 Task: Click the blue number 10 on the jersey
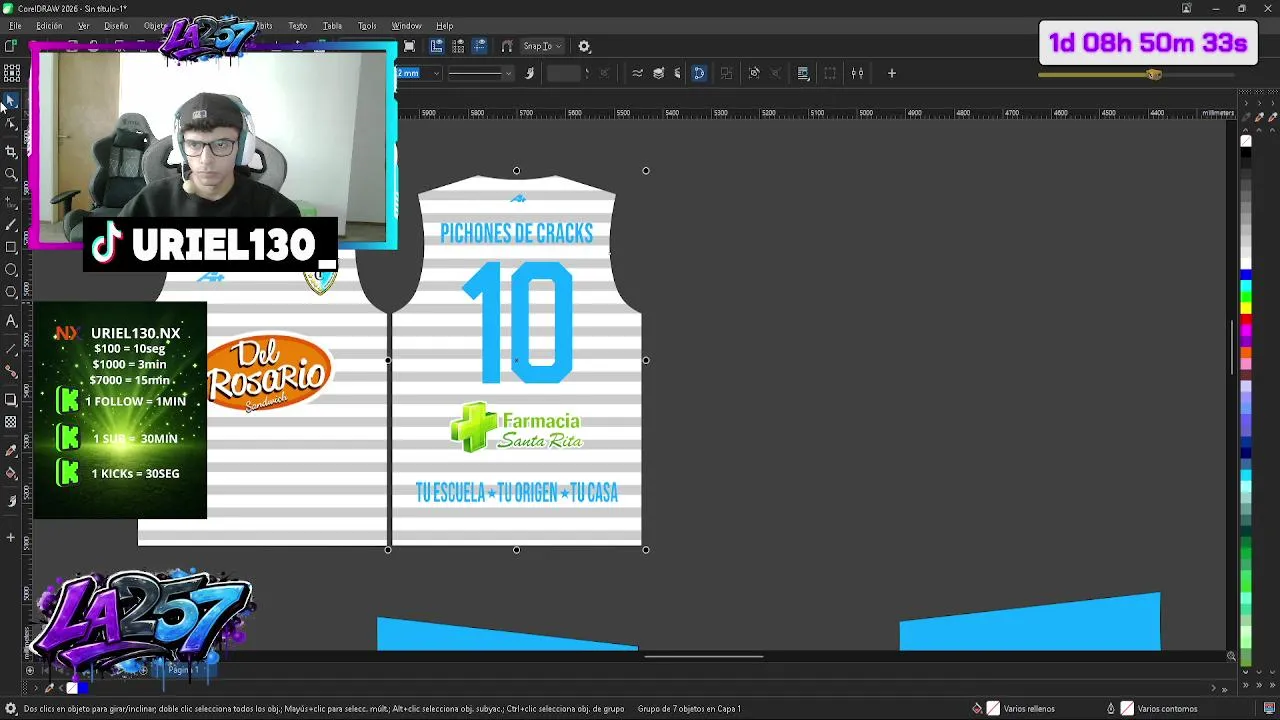click(x=519, y=322)
